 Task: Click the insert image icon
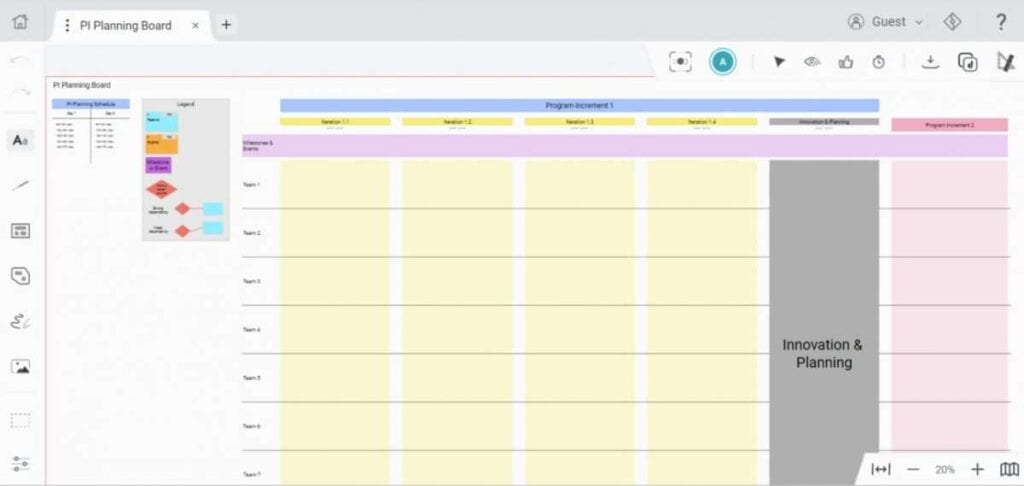[20, 366]
